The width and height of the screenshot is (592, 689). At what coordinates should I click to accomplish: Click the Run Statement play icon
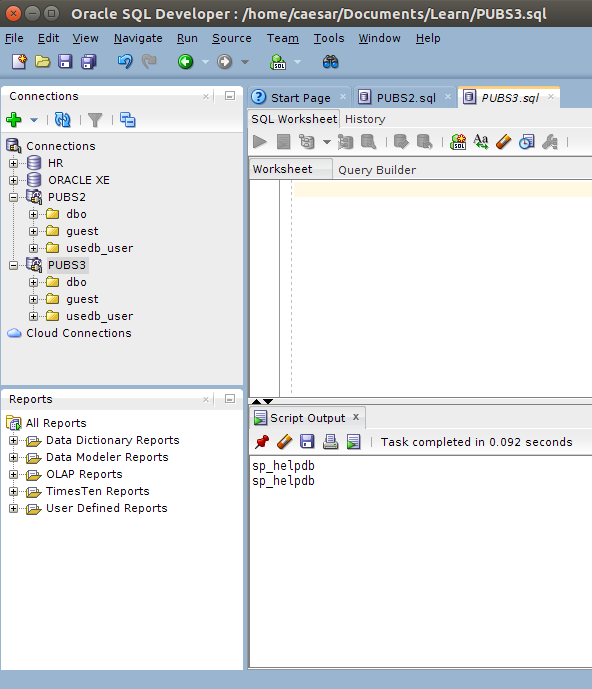click(x=260, y=142)
